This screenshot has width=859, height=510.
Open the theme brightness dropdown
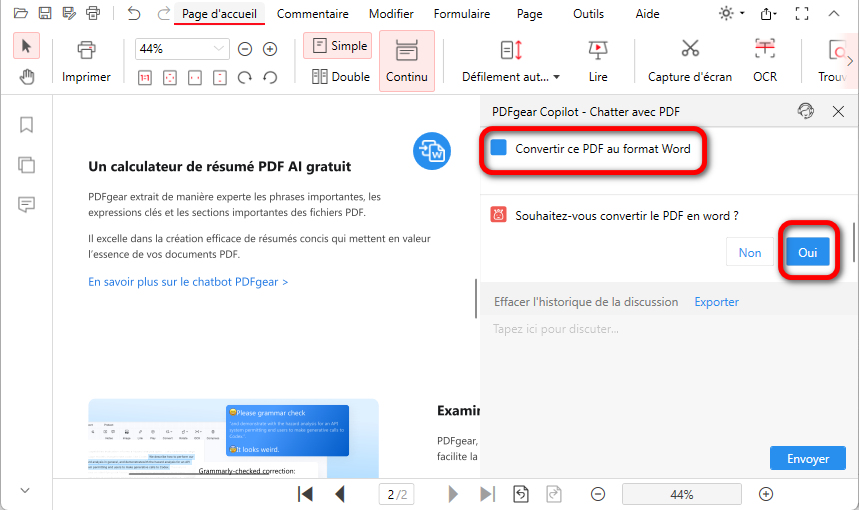click(726, 14)
